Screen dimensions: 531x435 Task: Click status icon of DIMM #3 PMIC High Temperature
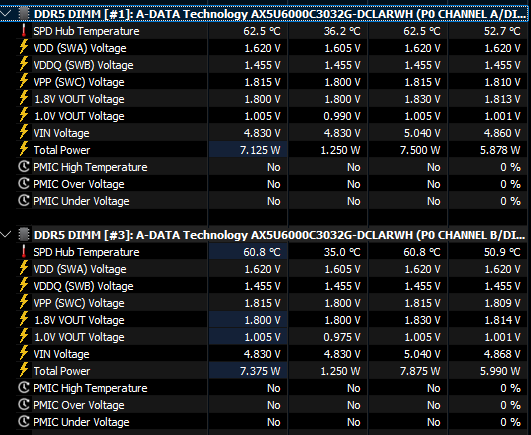pyautogui.click(x=24, y=388)
